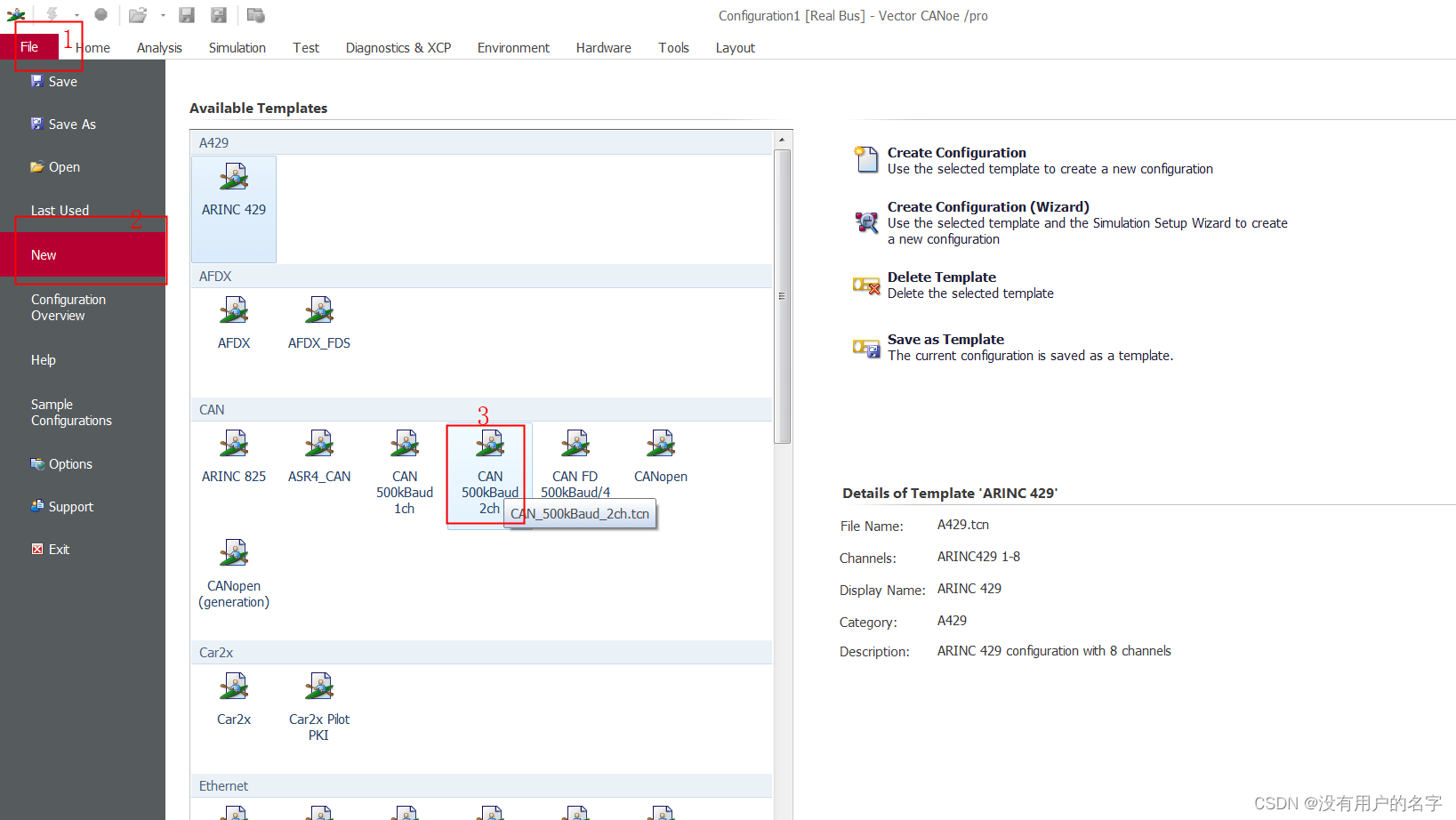1456x820 pixels.
Task: Open the Test ribbon tab
Action: coord(306,48)
